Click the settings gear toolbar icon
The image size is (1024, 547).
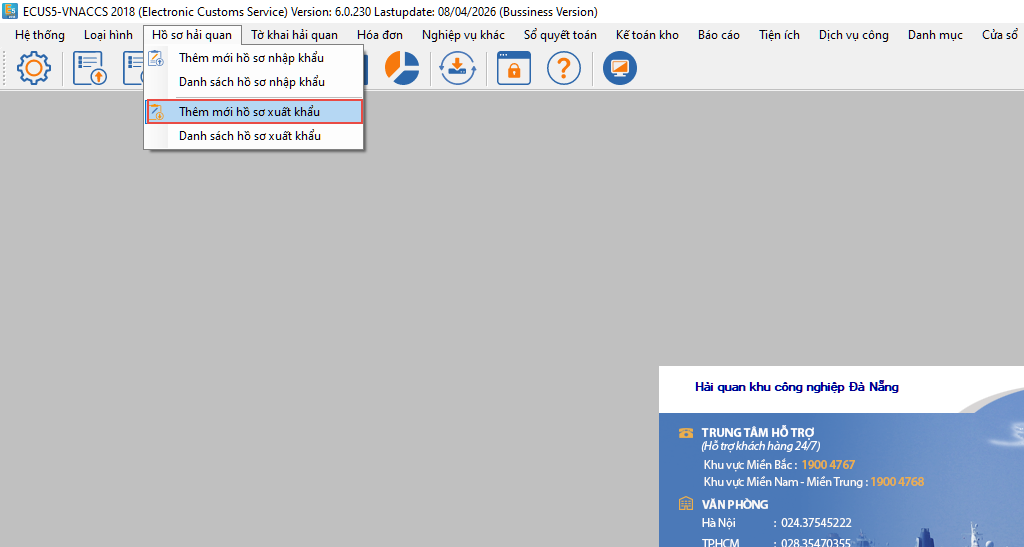point(34,68)
